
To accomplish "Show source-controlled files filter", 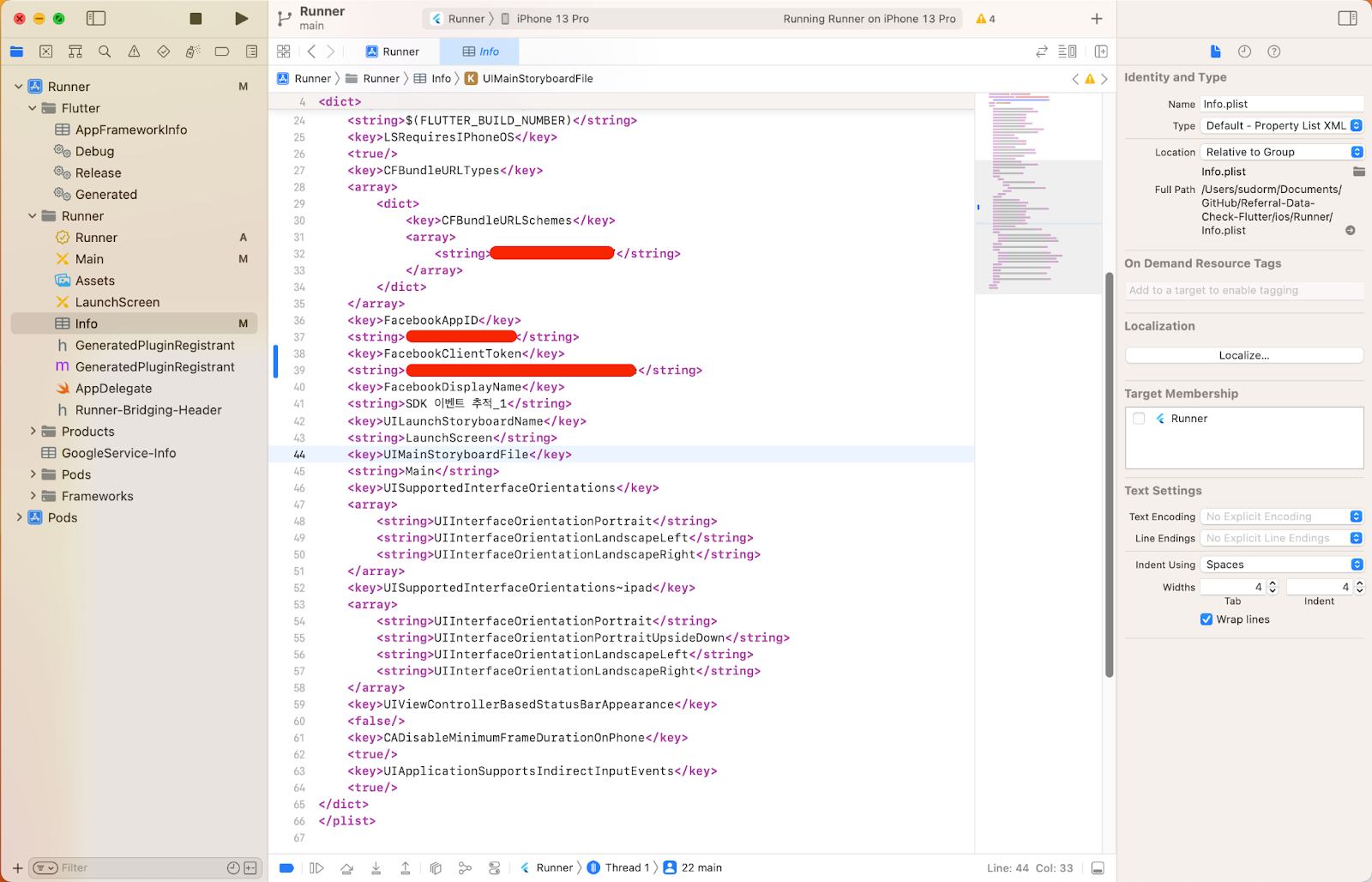I will tap(250, 868).
